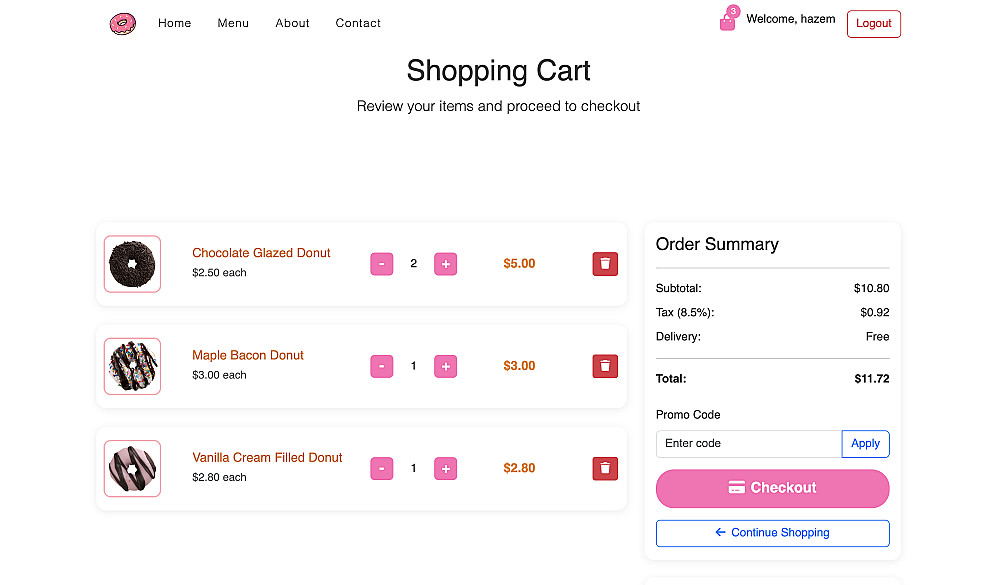This screenshot has height=585, width=1000.
Task: Increase Chocolate Glazed Donut quantity
Action: tap(445, 264)
